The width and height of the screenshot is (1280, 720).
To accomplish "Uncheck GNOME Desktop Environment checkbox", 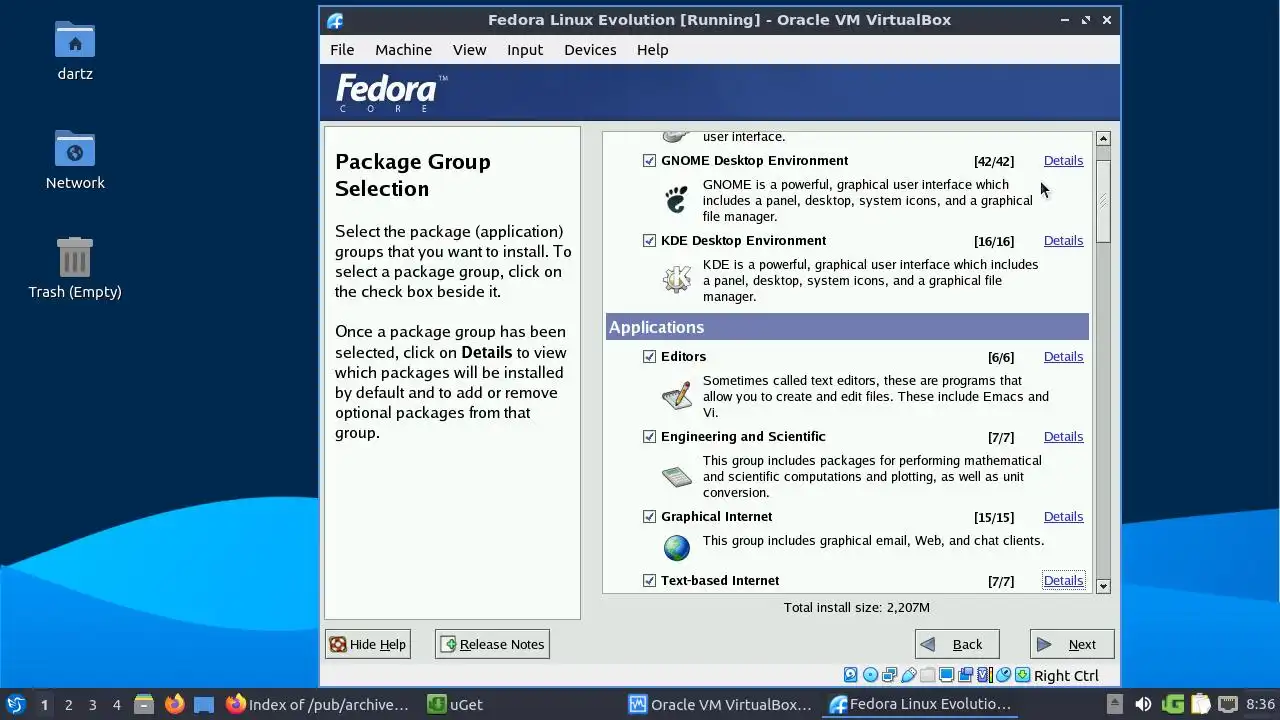I will tap(649, 160).
